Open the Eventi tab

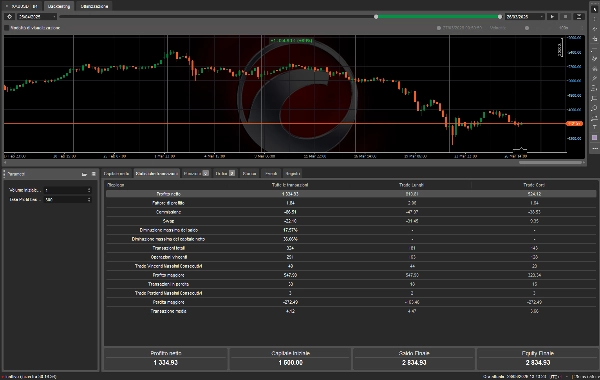[x=271, y=173]
